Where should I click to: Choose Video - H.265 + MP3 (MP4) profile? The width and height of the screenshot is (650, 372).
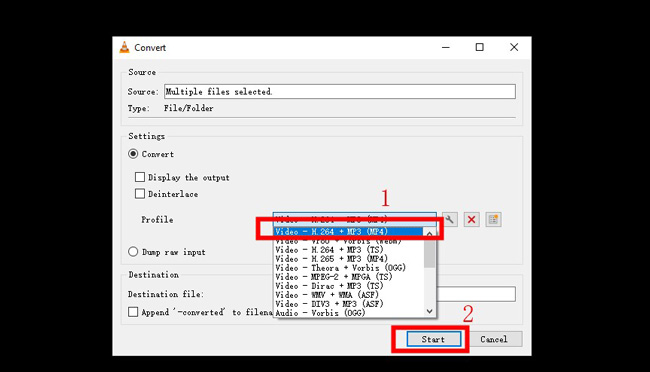[x=349, y=259]
